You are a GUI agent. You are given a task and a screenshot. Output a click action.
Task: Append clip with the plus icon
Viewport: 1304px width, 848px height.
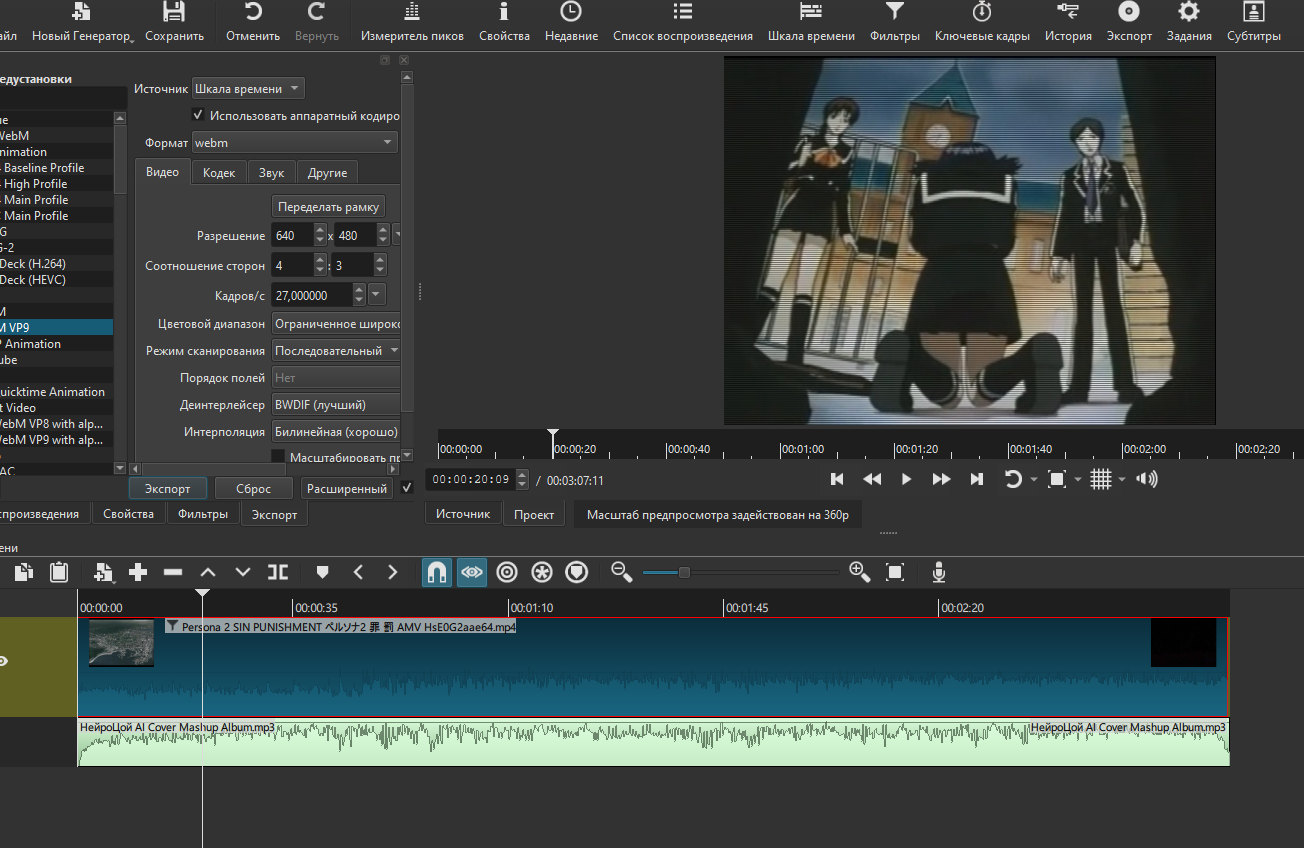pos(138,572)
